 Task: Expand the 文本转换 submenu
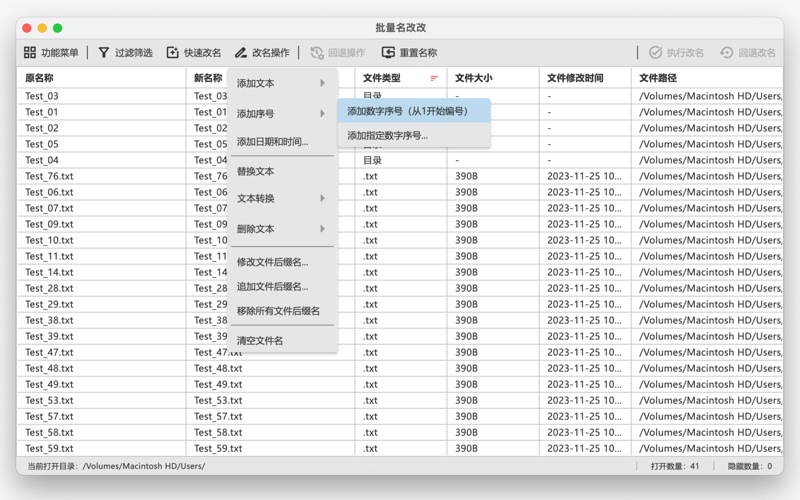[281, 199]
